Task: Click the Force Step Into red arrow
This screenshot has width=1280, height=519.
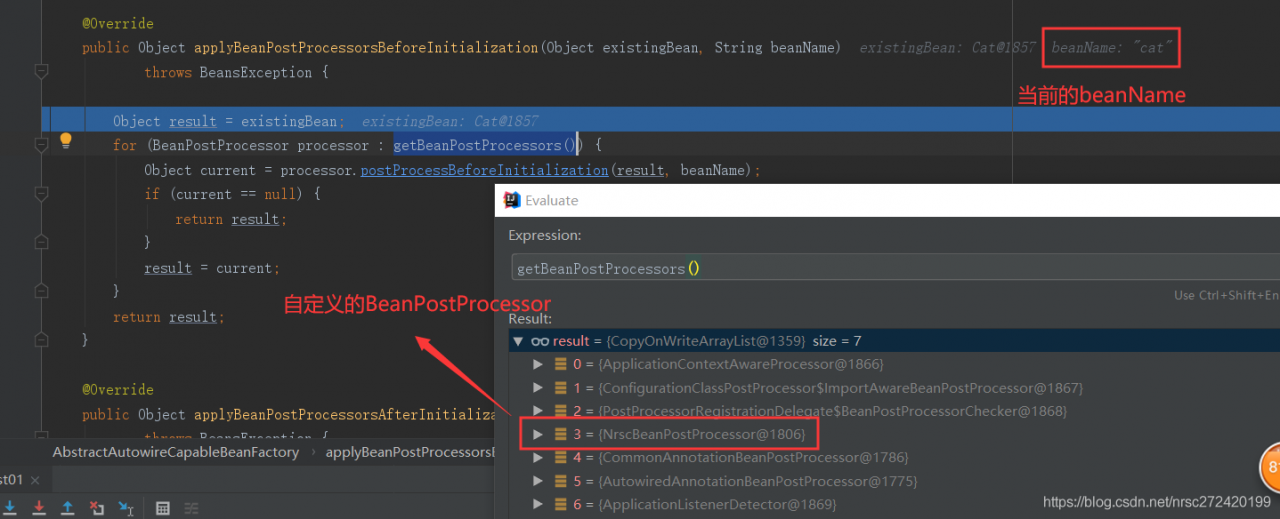Action: (x=39, y=508)
